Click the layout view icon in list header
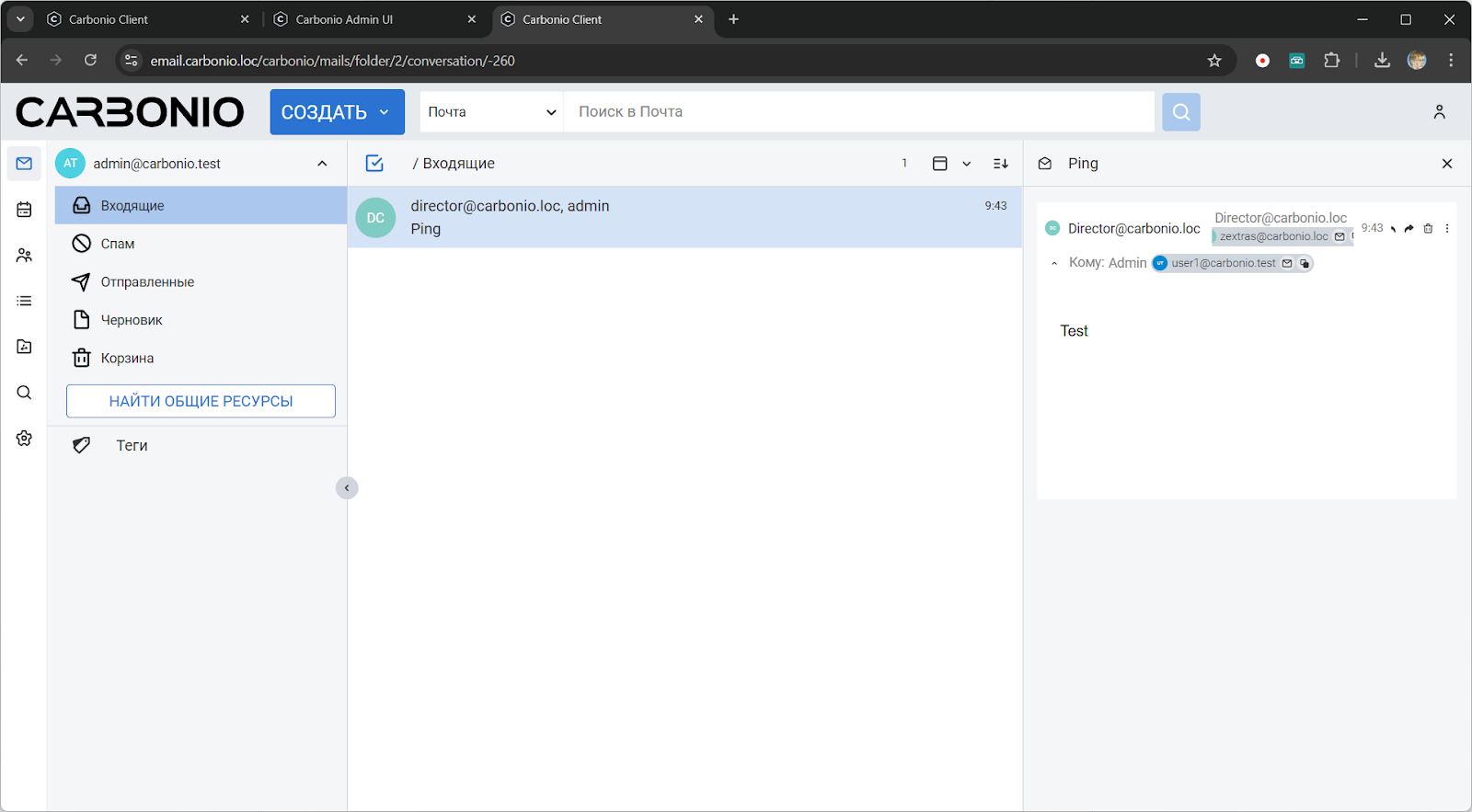Screen dimensions: 1472x812 pyautogui.click(x=939, y=164)
